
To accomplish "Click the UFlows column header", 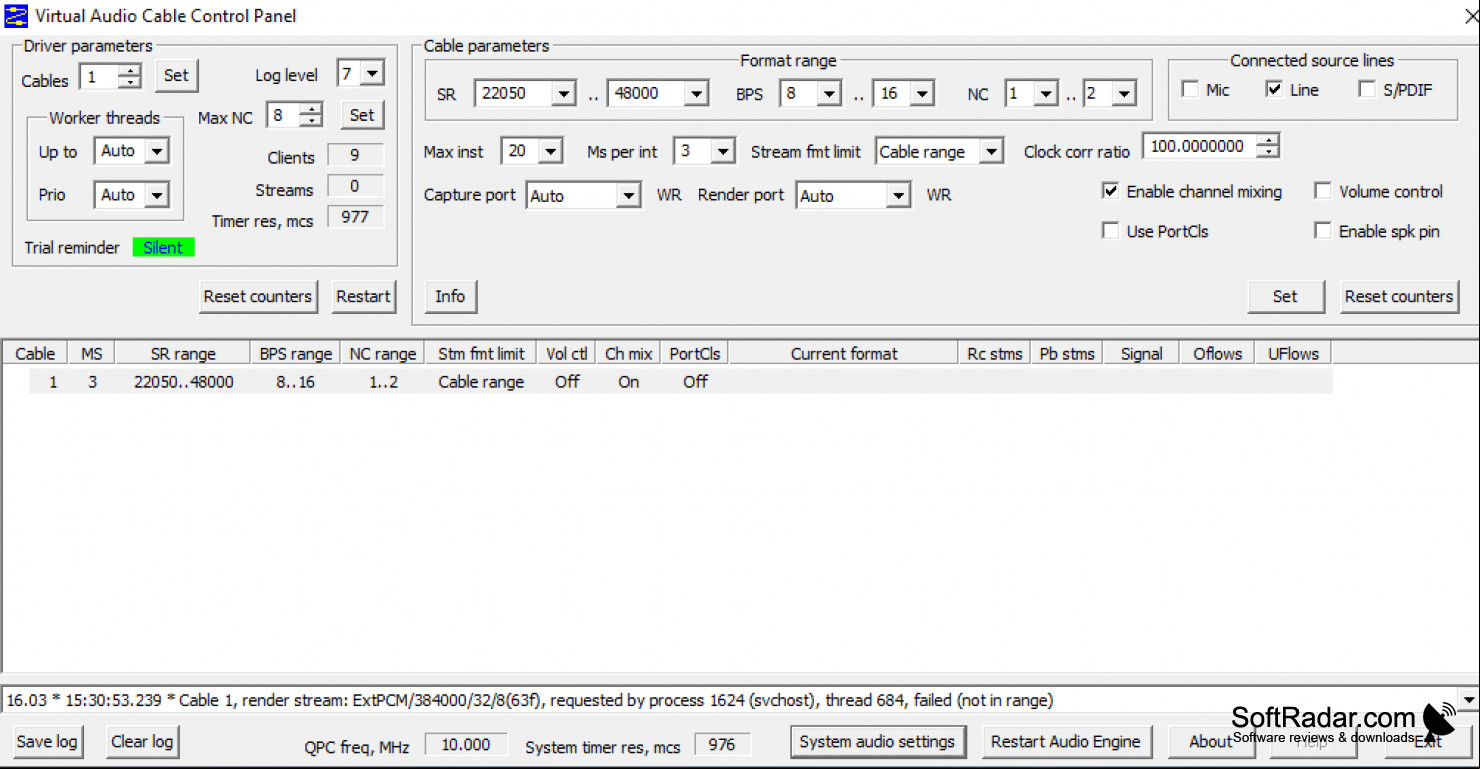I will (1293, 353).
